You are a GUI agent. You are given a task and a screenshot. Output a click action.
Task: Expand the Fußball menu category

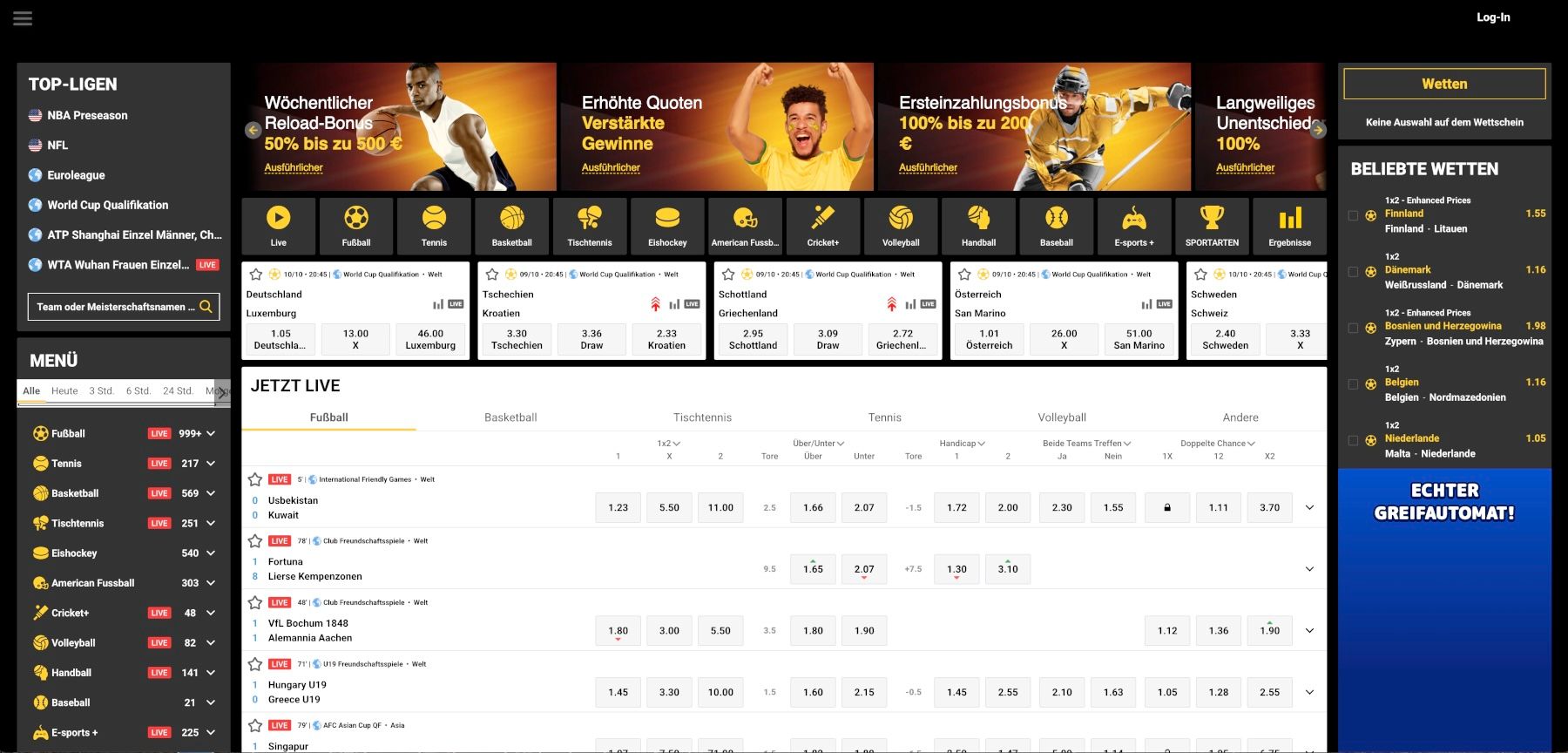pos(211,433)
